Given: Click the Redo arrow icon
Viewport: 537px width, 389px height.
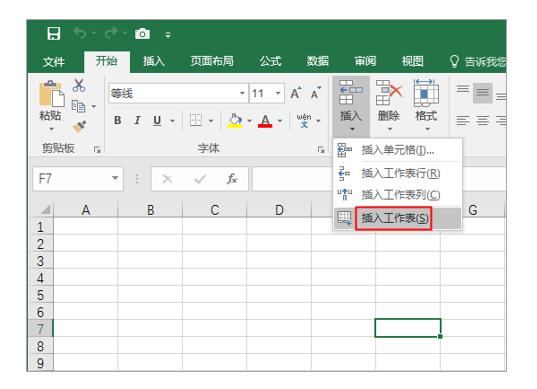Looking at the screenshot, I should [x=111, y=33].
